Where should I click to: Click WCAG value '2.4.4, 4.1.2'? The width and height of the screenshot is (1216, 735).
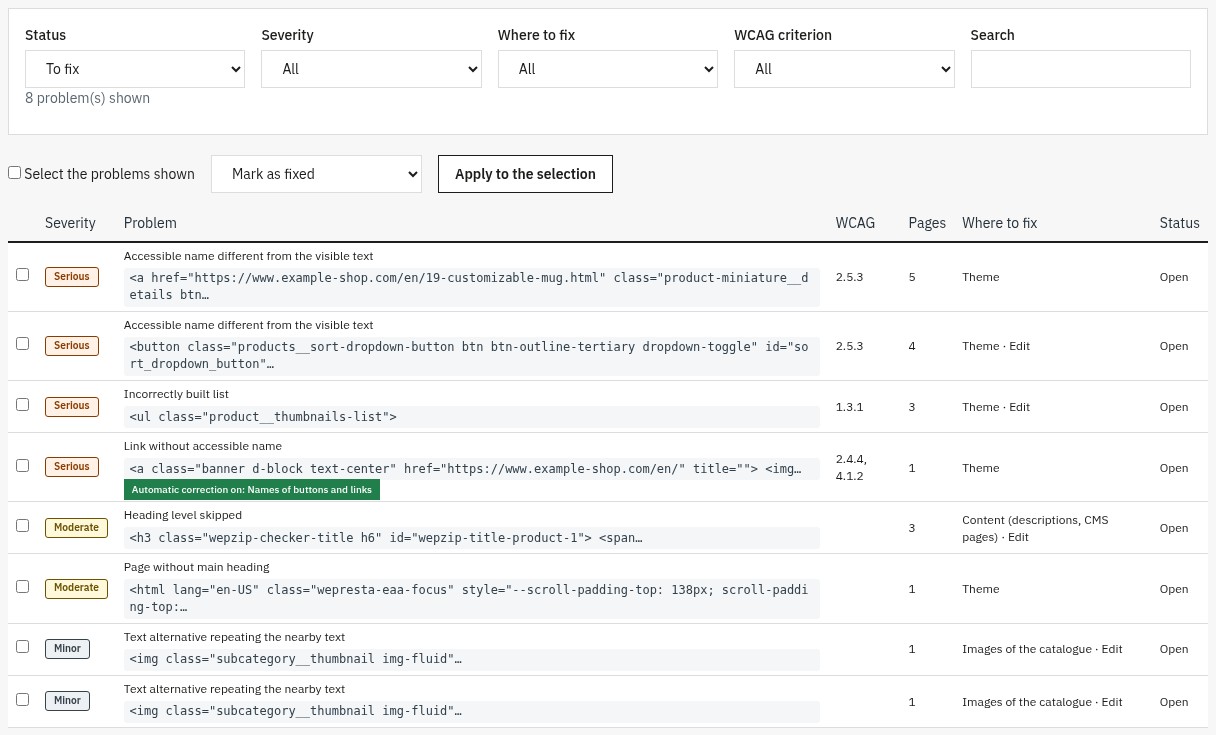pyautogui.click(x=851, y=467)
